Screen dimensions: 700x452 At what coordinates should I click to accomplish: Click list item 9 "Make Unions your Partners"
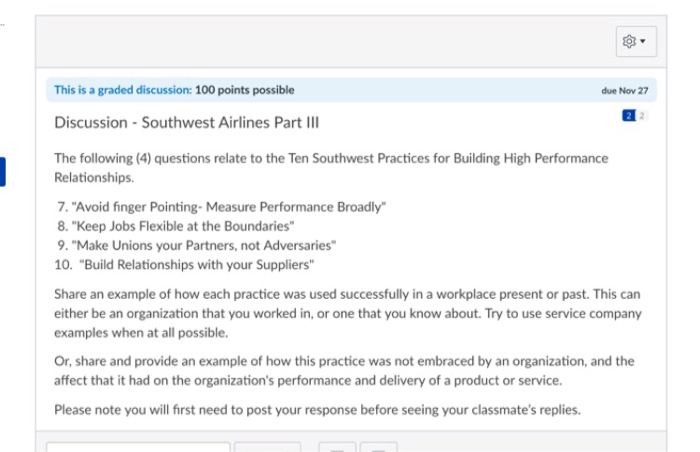[x=196, y=245]
